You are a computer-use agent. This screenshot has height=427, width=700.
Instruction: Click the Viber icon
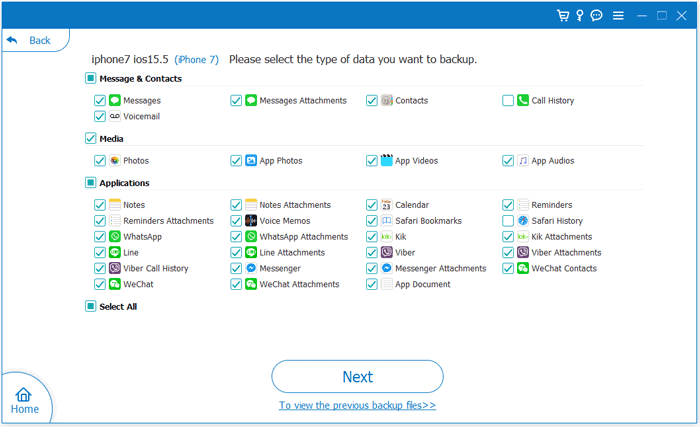click(x=387, y=252)
